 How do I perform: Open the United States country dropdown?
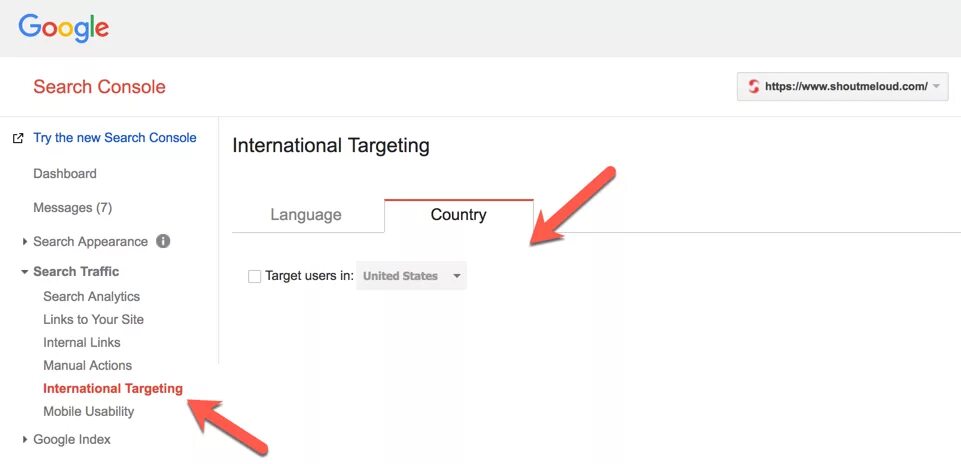(x=411, y=276)
